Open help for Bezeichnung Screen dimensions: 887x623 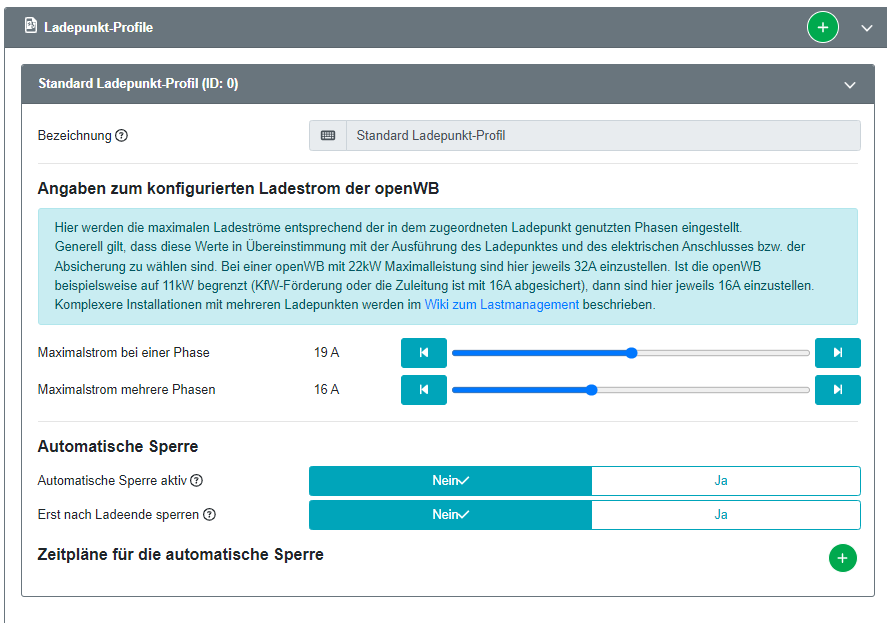click(122, 135)
